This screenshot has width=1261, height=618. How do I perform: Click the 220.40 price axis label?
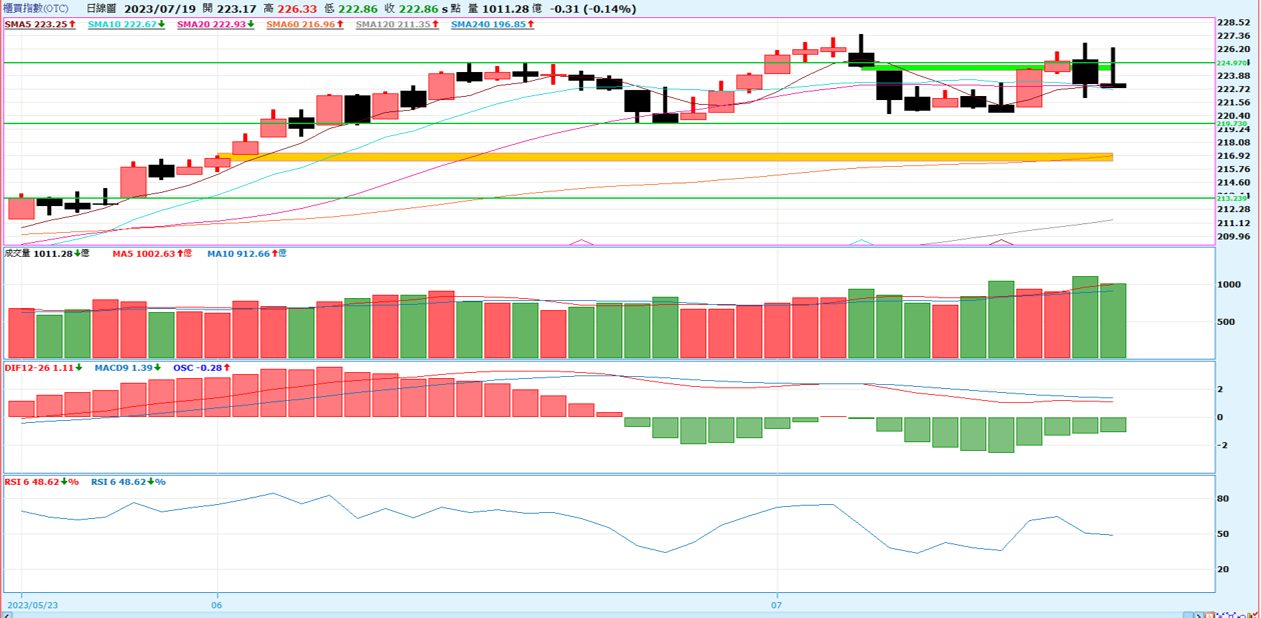pyautogui.click(x=1233, y=116)
